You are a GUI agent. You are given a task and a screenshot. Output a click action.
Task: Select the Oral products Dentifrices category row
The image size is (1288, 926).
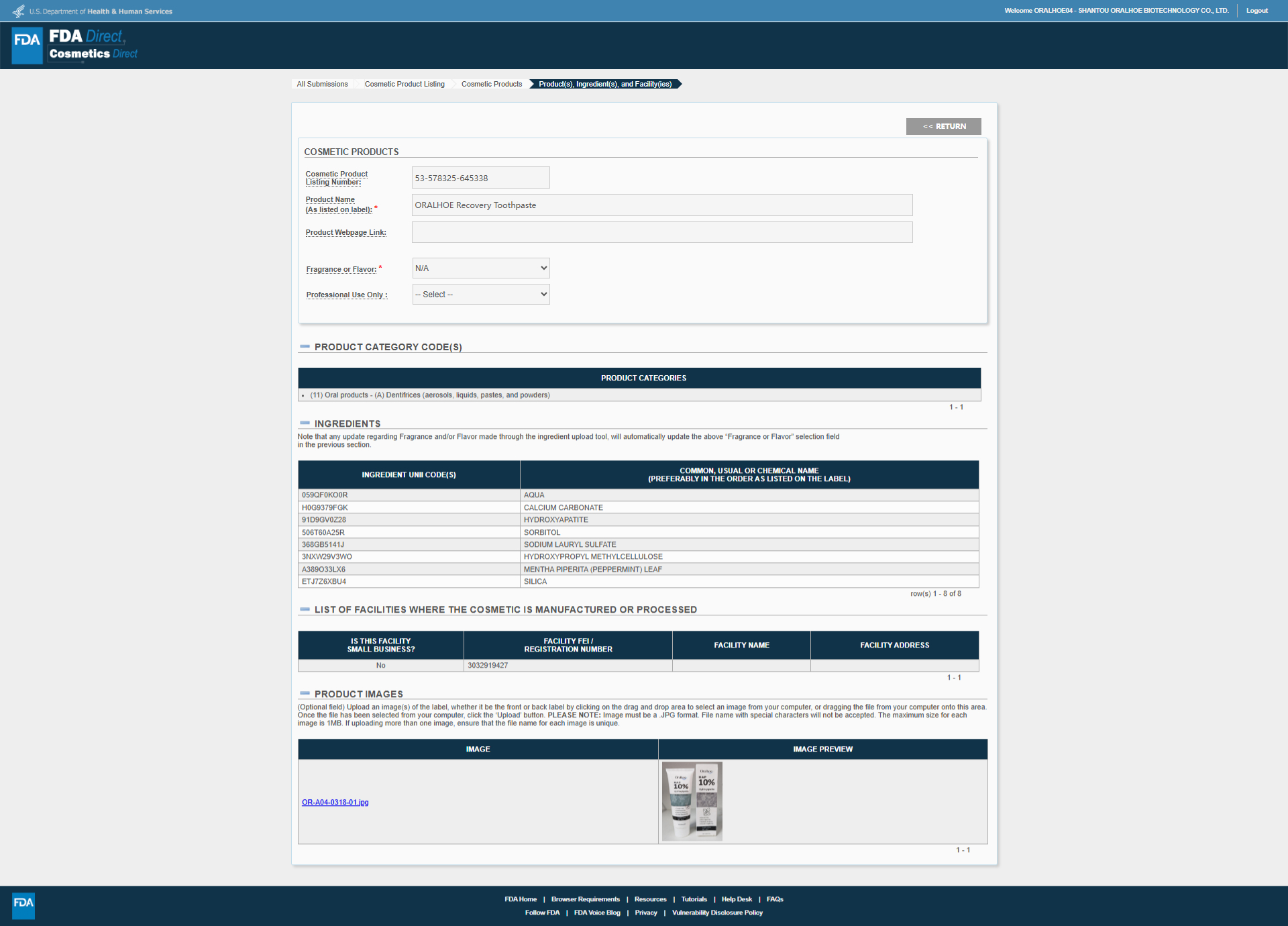pos(639,395)
